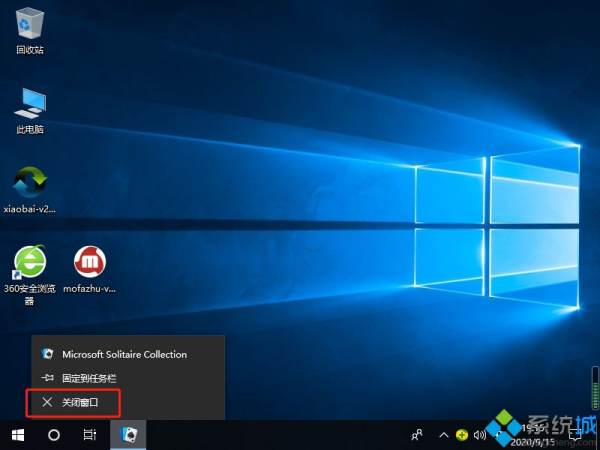Click the Solitaire Collection taskbar icon
600x450 pixels.
[x=129, y=435]
